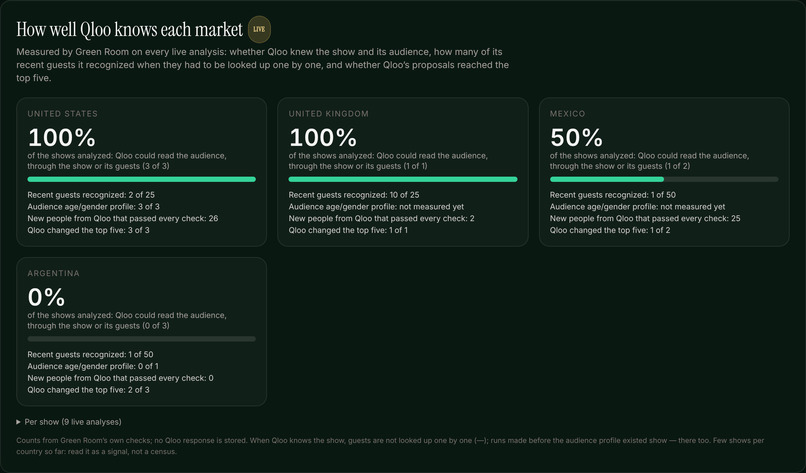Click the 'Measured by Green Room' intro paragraph
806x473 pixels.
[263, 65]
